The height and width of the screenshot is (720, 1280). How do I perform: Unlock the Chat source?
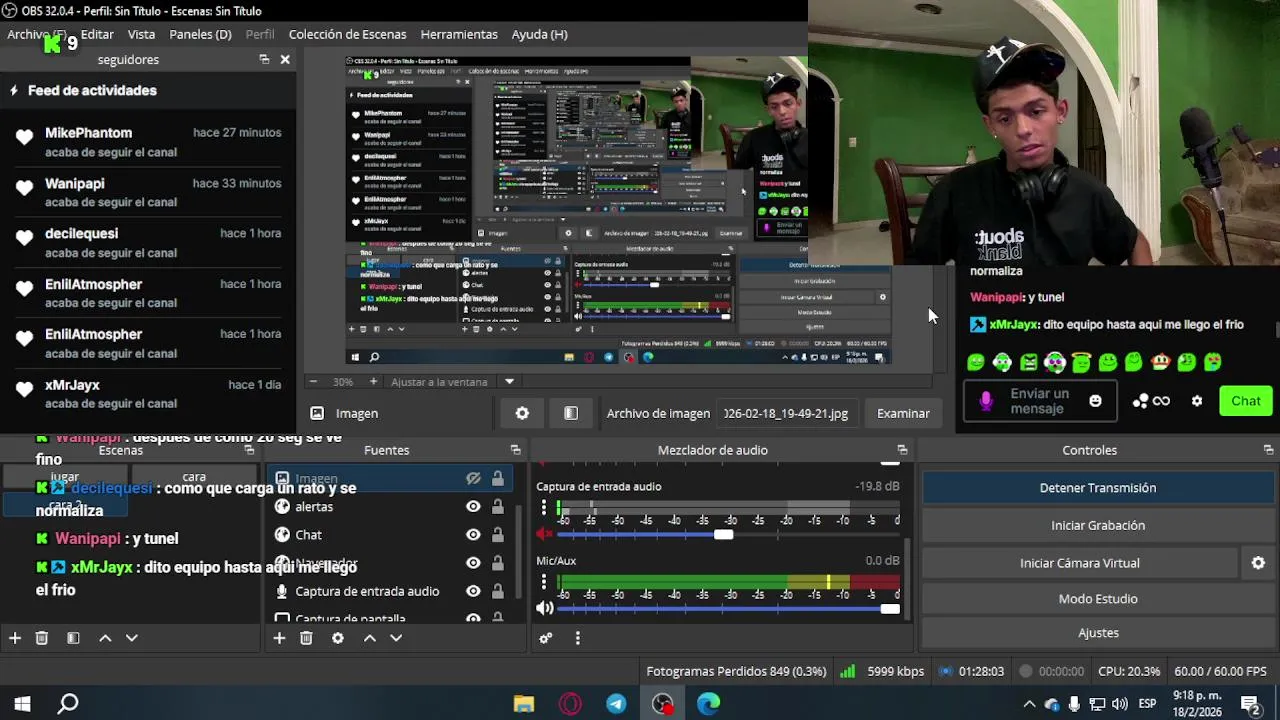click(497, 535)
